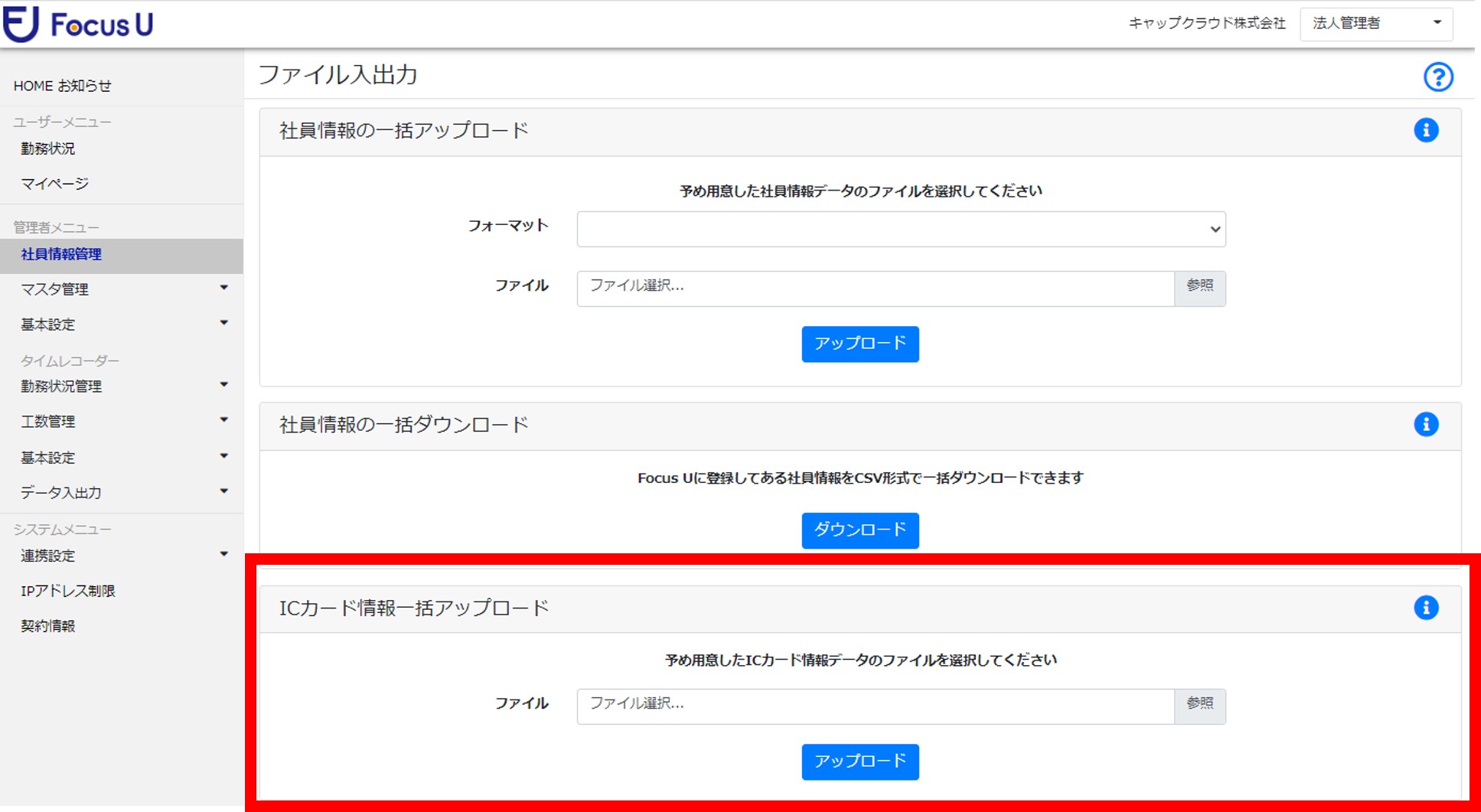Click the Focus U logo
Image resolution: width=1481 pixels, height=812 pixels.
click(x=79, y=24)
